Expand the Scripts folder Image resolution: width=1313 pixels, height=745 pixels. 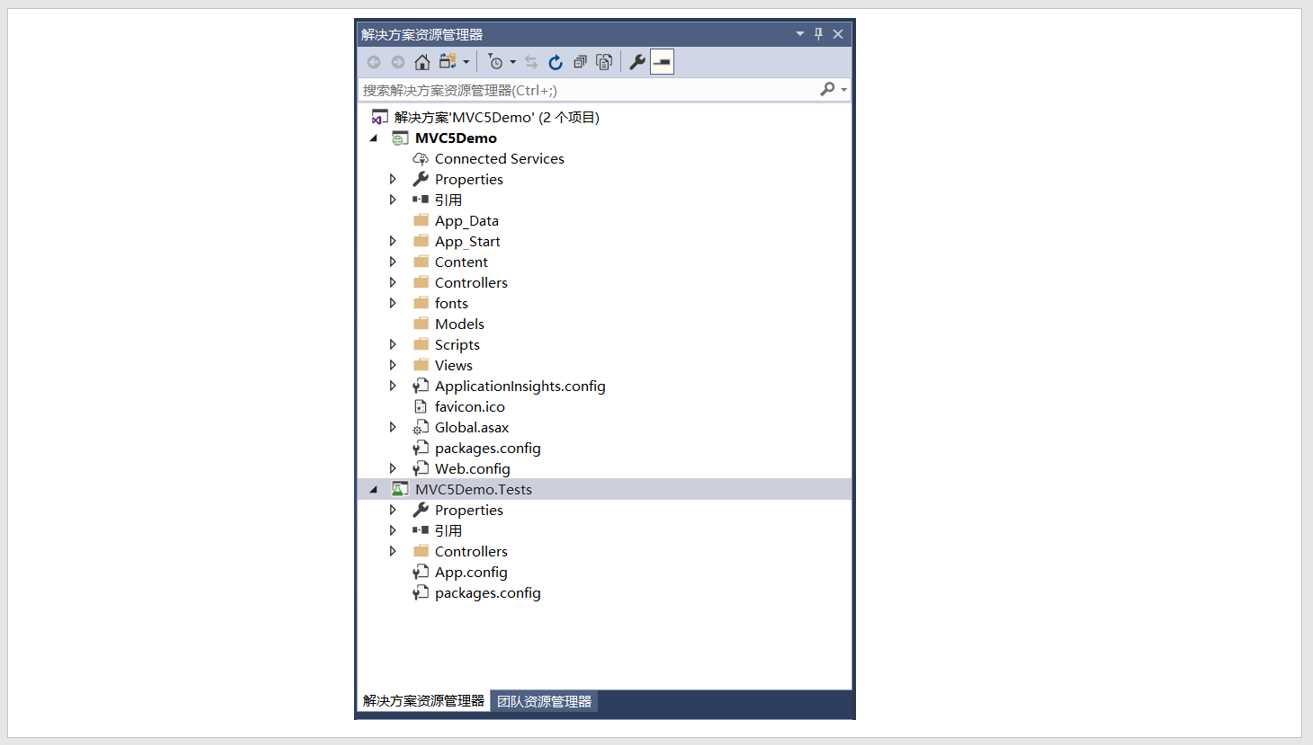click(x=393, y=345)
